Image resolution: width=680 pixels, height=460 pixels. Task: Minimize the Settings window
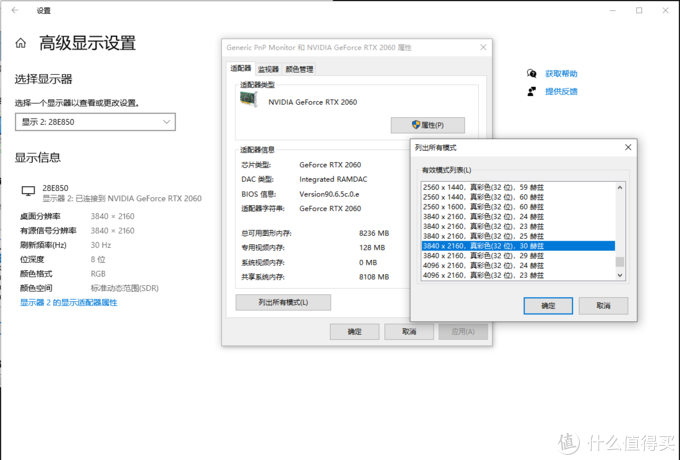click(x=612, y=10)
